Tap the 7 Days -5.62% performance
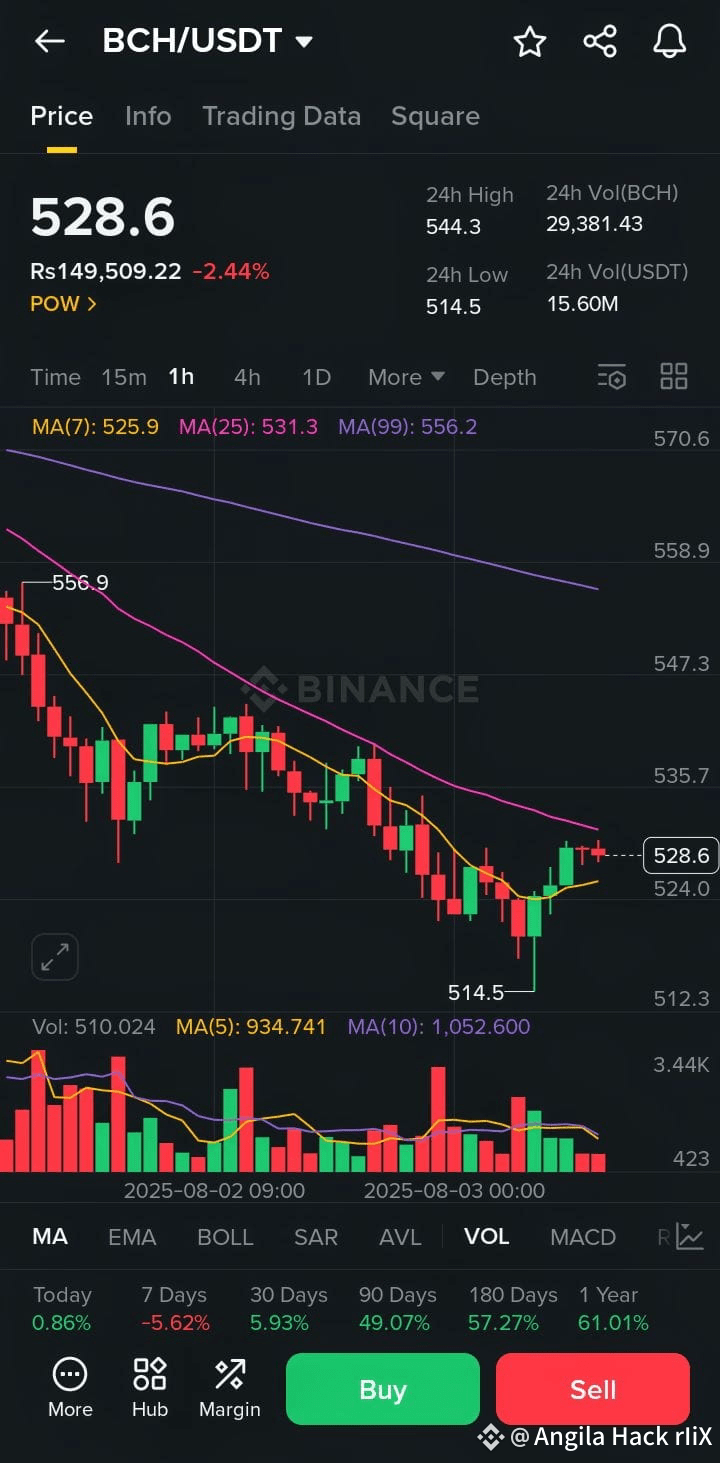The height and width of the screenshot is (1463, 720). [x=175, y=1309]
